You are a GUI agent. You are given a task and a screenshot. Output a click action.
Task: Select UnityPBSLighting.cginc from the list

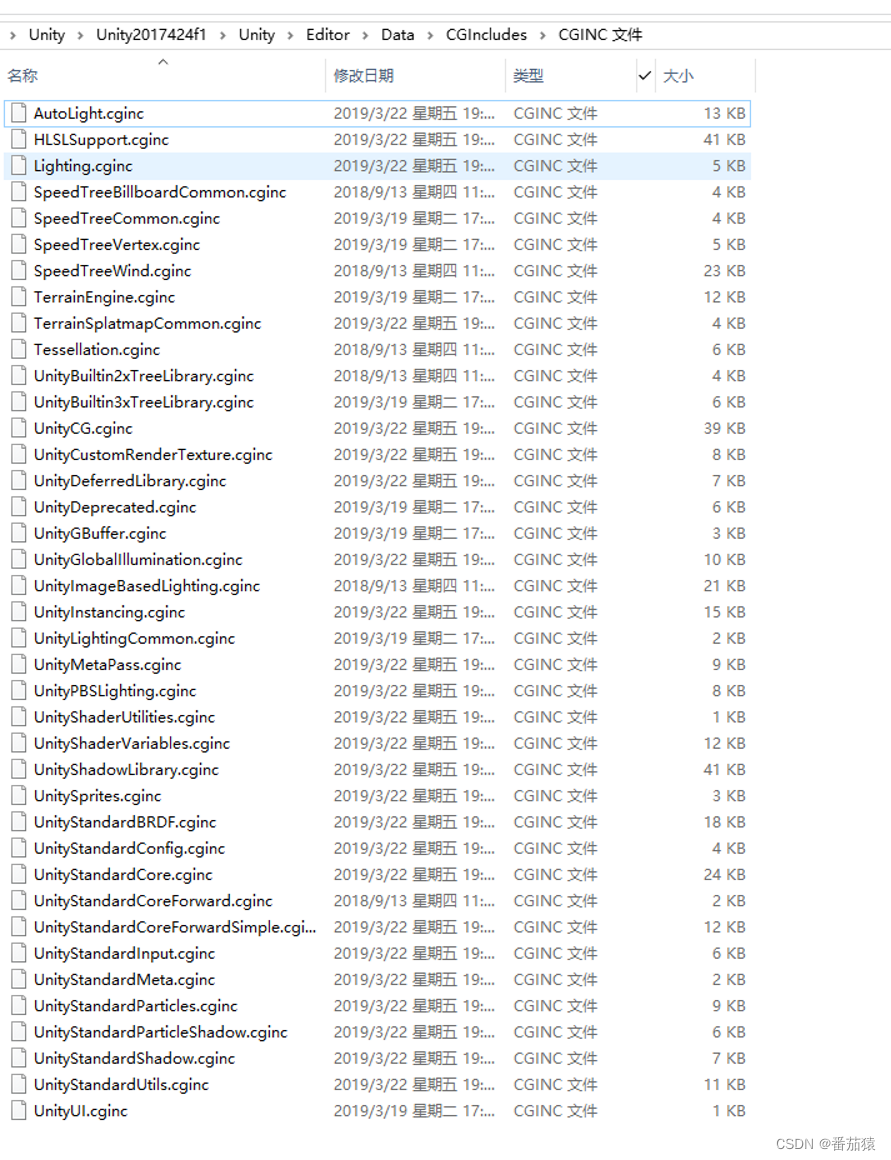click(x=115, y=690)
